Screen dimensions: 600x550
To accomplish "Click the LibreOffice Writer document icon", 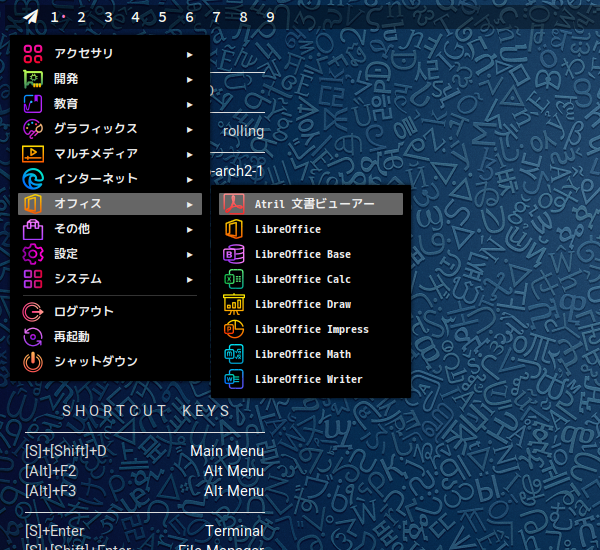I will pos(234,379).
